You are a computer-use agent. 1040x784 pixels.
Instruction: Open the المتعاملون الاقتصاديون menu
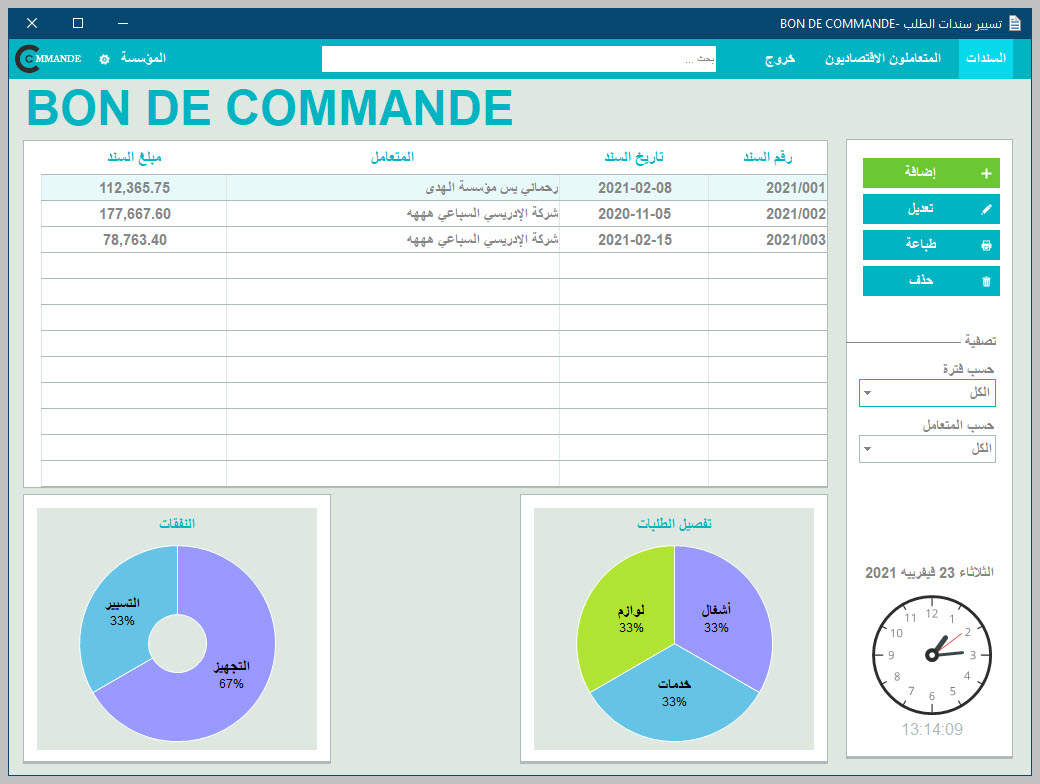[x=882, y=59]
